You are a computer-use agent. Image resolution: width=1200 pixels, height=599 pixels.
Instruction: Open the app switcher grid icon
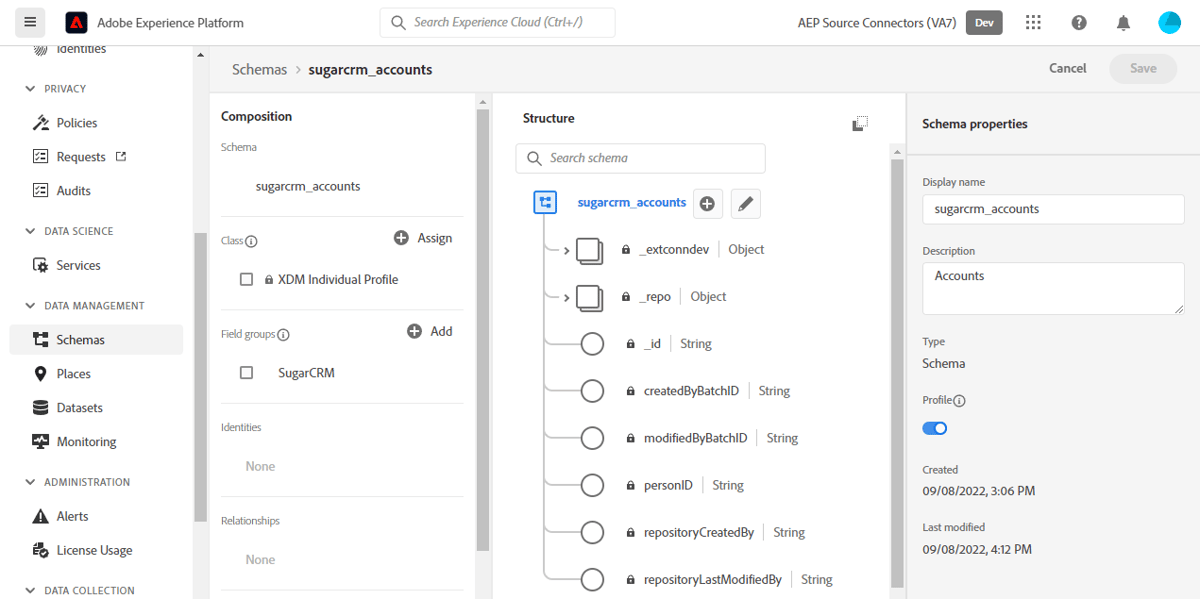click(x=1033, y=22)
